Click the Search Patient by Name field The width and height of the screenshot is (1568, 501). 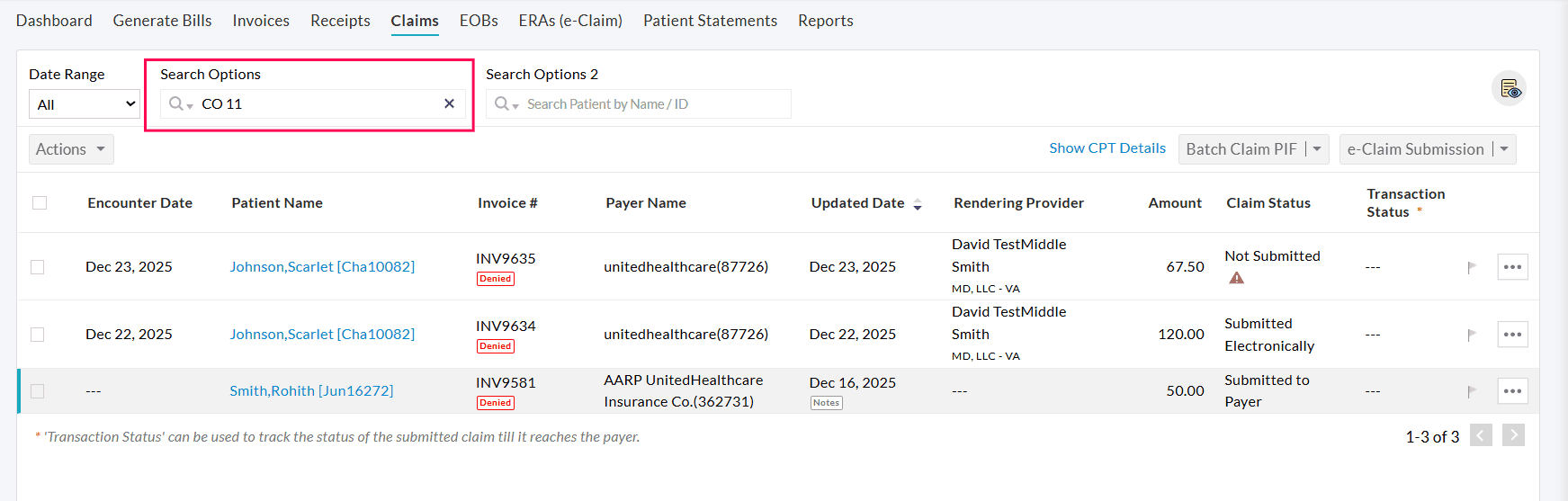[x=648, y=104]
